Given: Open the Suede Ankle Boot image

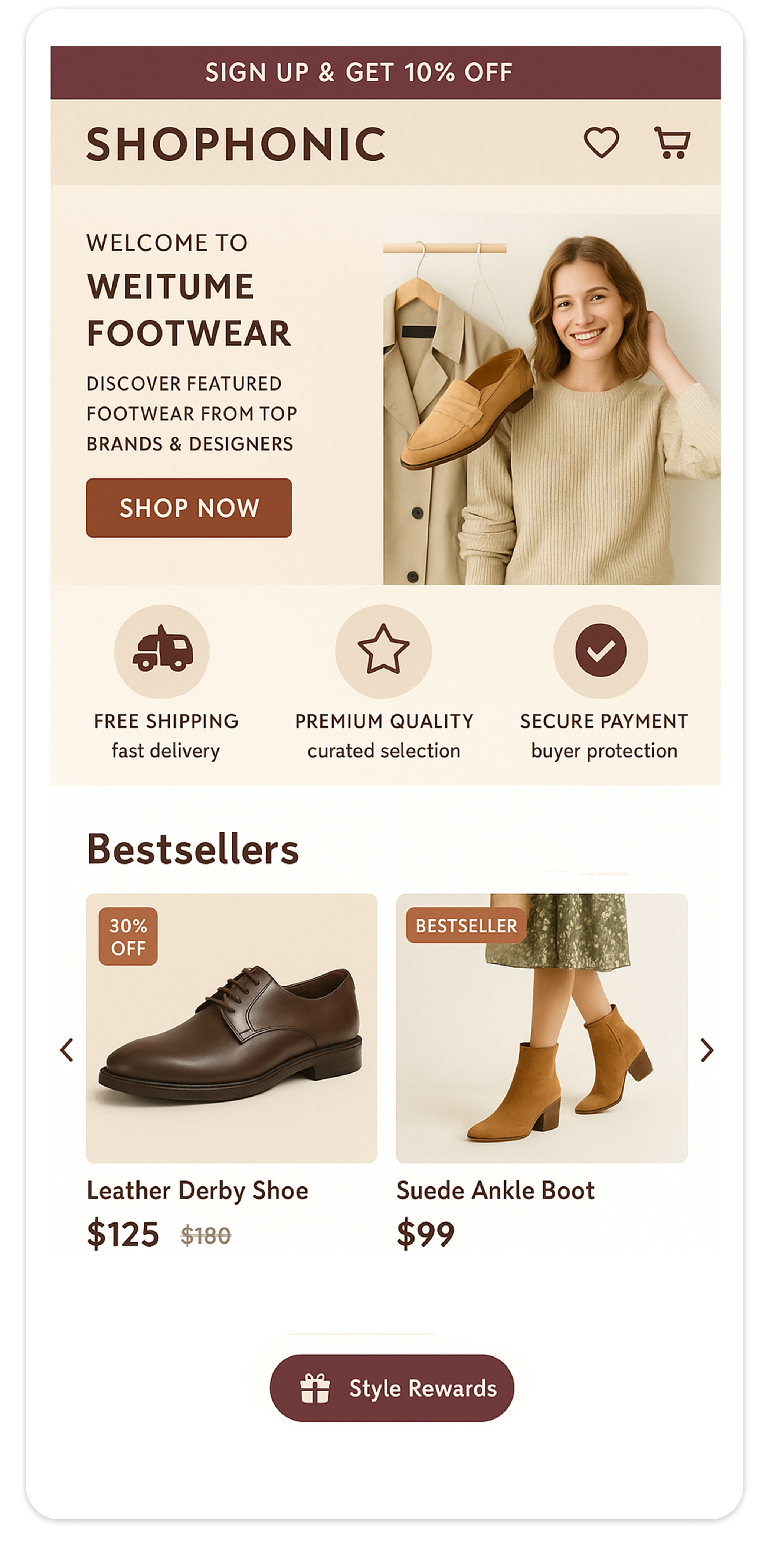Looking at the screenshot, I should [x=542, y=1028].
